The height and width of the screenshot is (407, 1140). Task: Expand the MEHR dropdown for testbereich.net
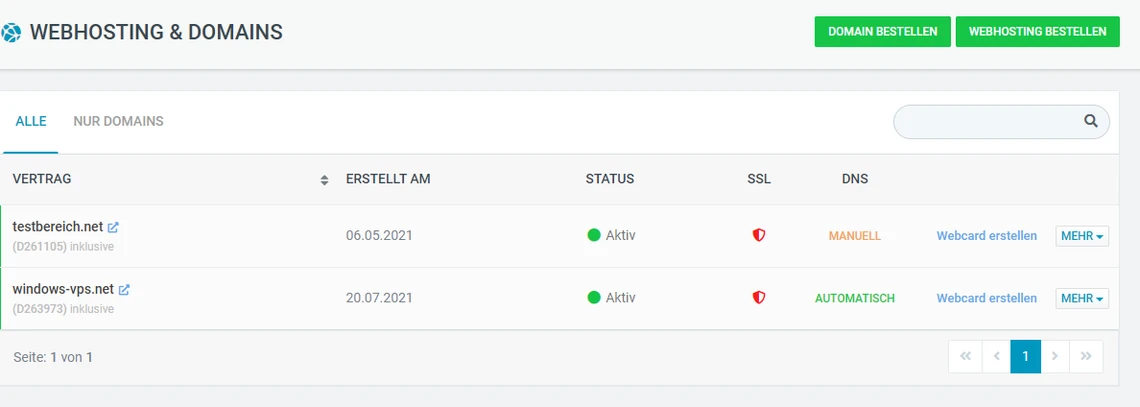[1082, 236]
